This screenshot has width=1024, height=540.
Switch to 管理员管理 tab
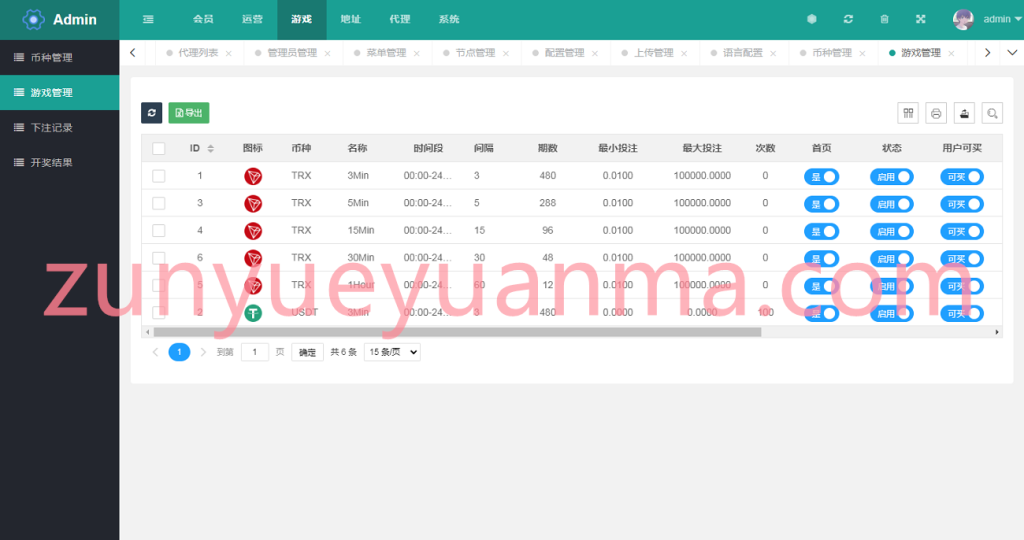coord(292,53)
